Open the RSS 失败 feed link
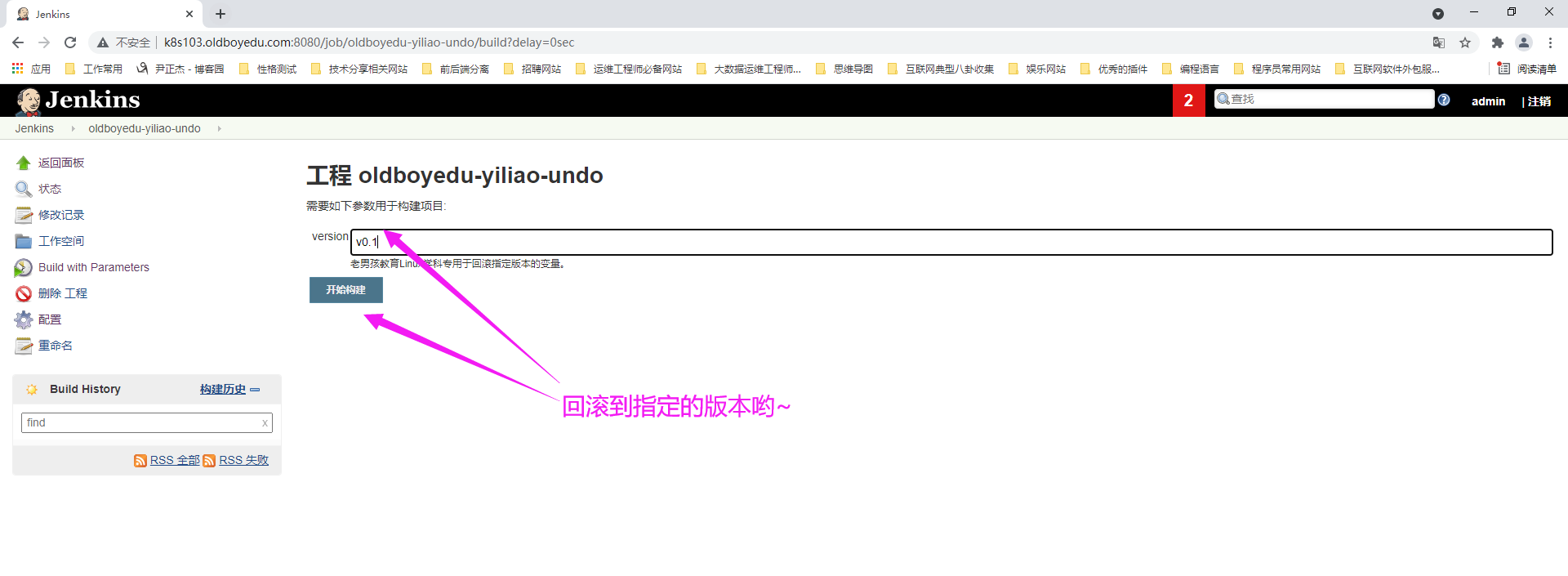Screen dimensions: 1568x576 (x=243, y=461)
